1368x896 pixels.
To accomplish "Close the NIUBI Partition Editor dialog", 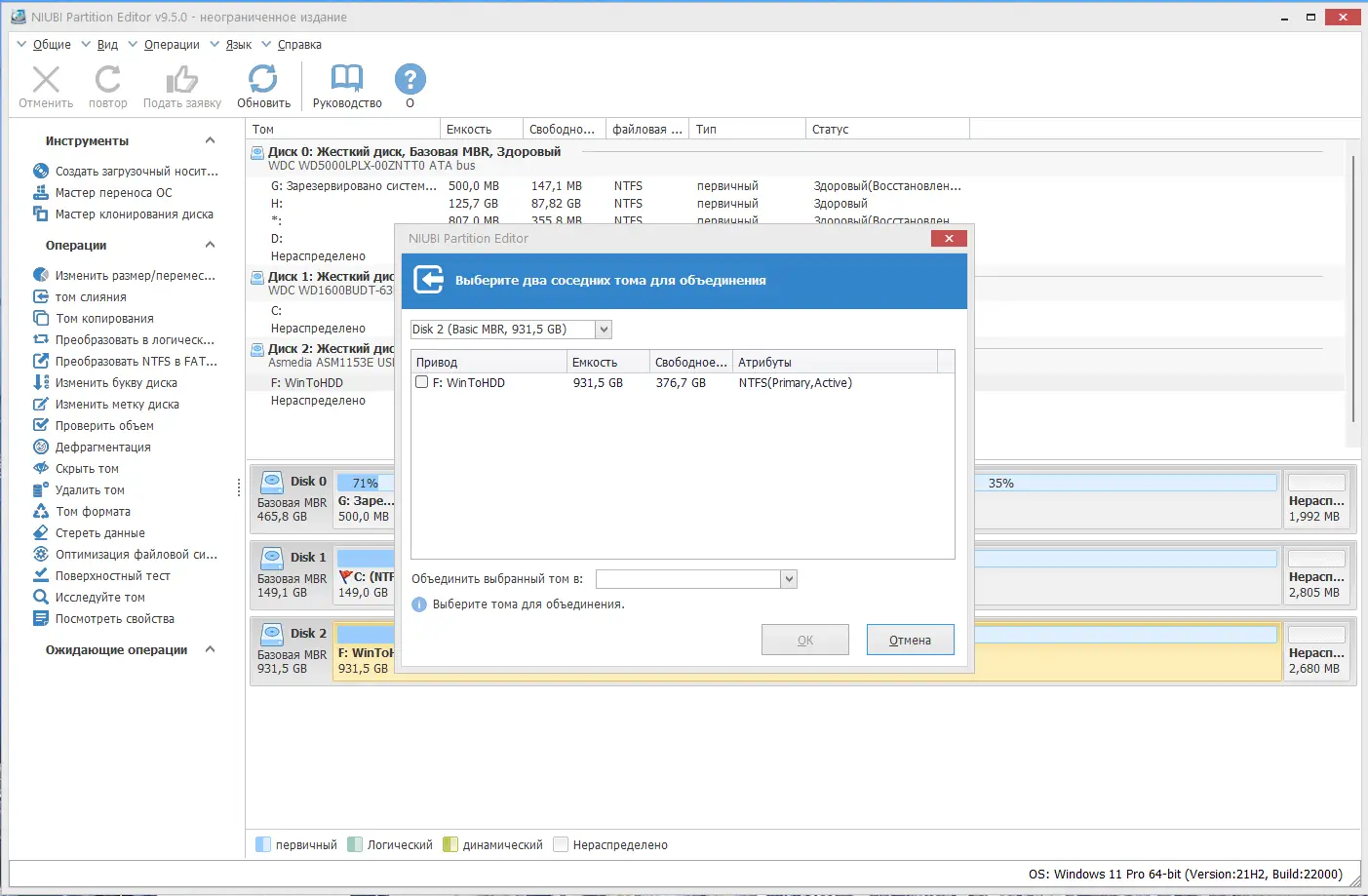I will click(x=949, y=238).
